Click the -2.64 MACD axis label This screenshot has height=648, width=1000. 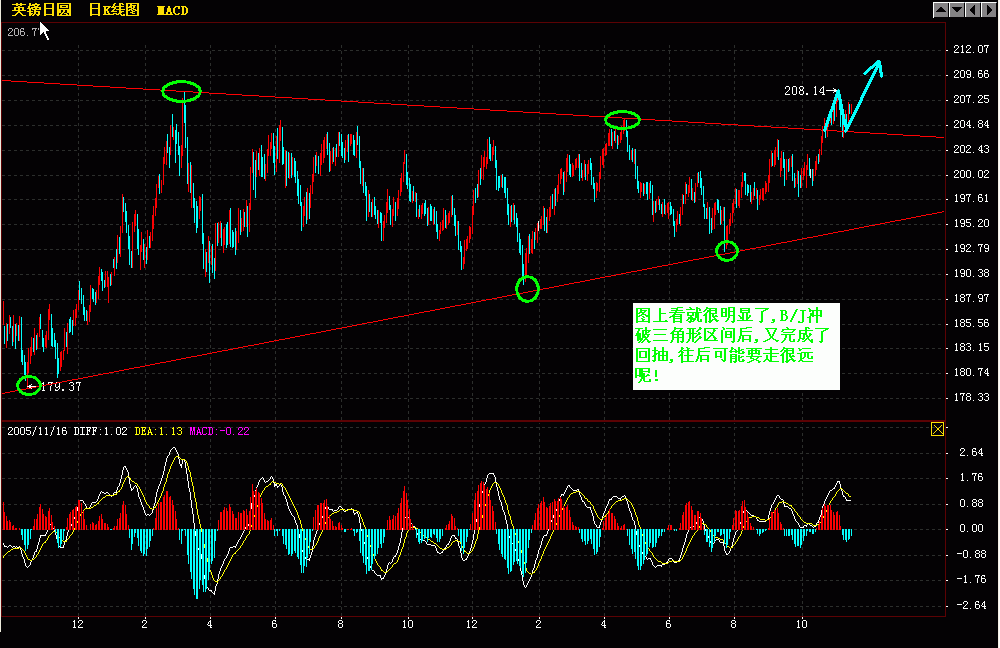pos(969,605)
